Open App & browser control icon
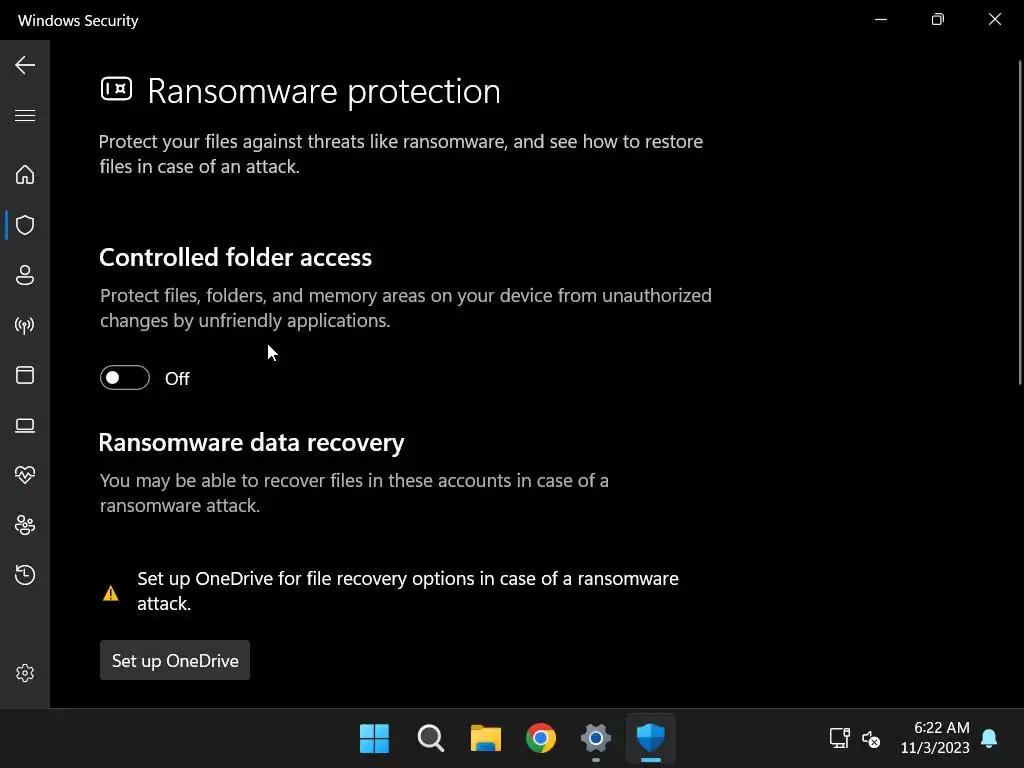Screen dimensions: 1024x768 pos(25,375)
